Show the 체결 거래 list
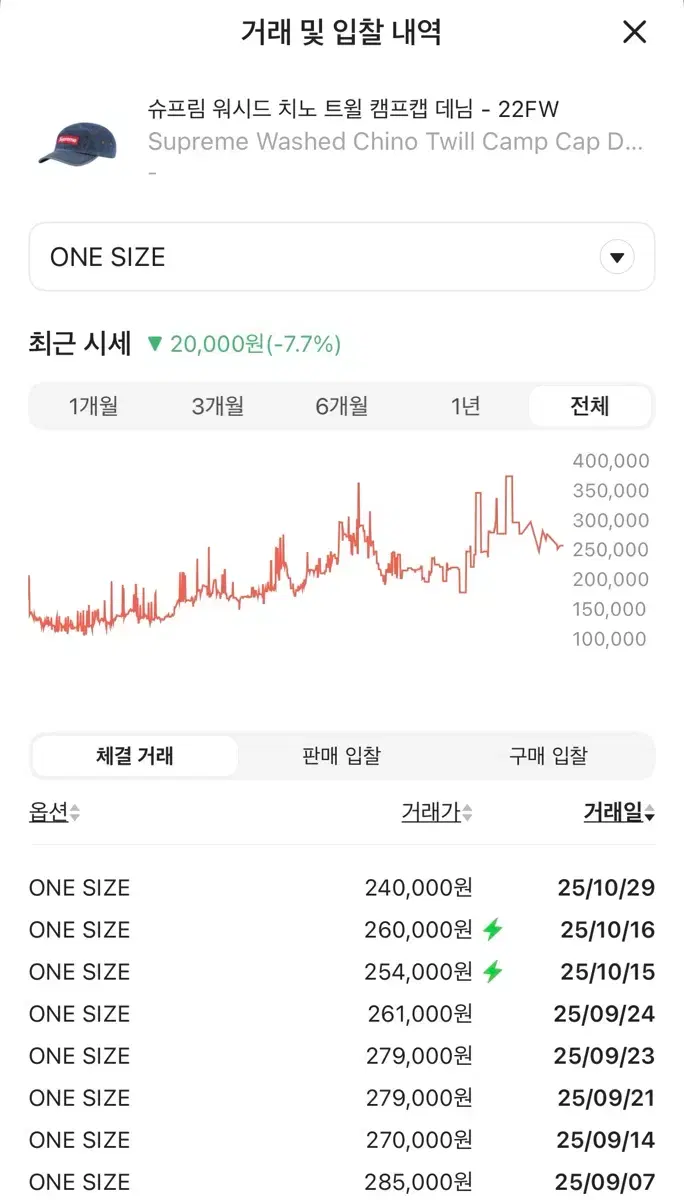Screen dimensions: 684x1200 (x=135, y=756)
